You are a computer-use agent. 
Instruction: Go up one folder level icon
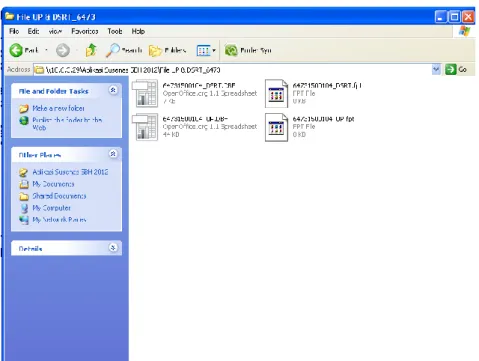91,50
